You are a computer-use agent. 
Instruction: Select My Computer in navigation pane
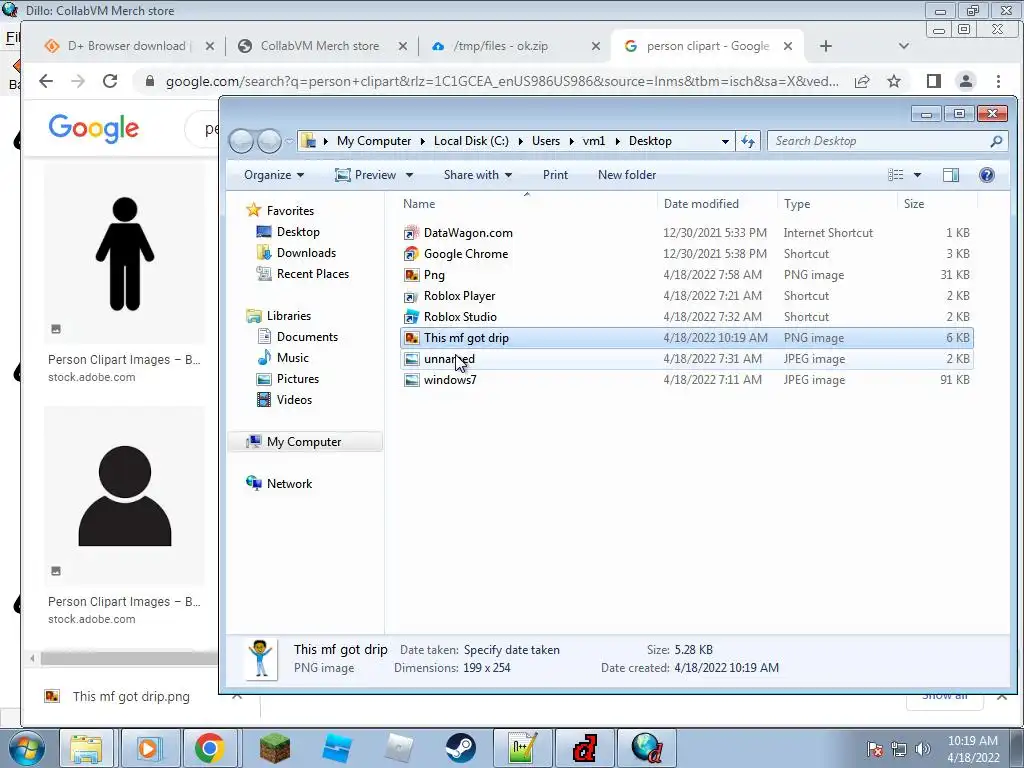304,441
